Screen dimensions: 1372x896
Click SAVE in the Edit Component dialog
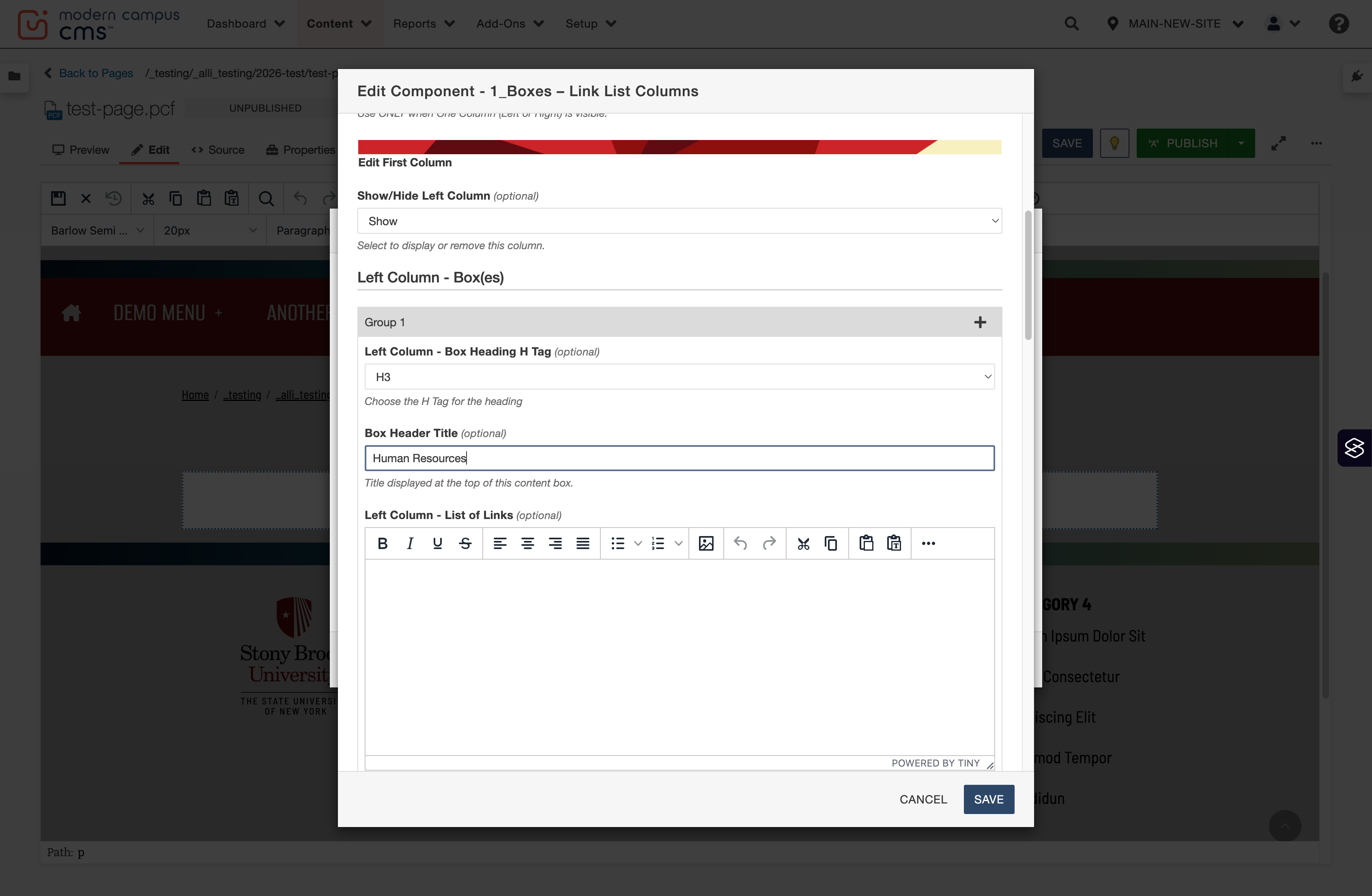(989, 799)
